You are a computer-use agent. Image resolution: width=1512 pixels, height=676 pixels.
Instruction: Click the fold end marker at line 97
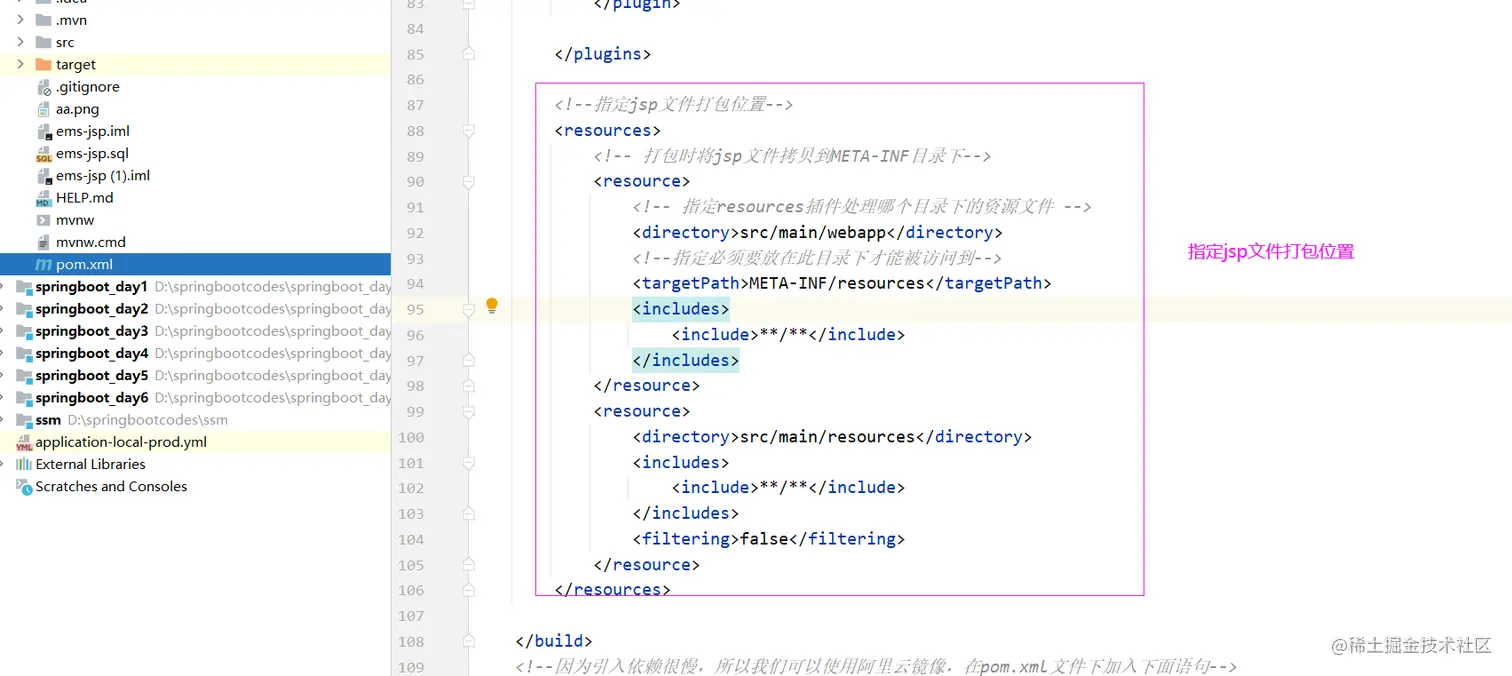pyautogui.click(x=467, y=361)
